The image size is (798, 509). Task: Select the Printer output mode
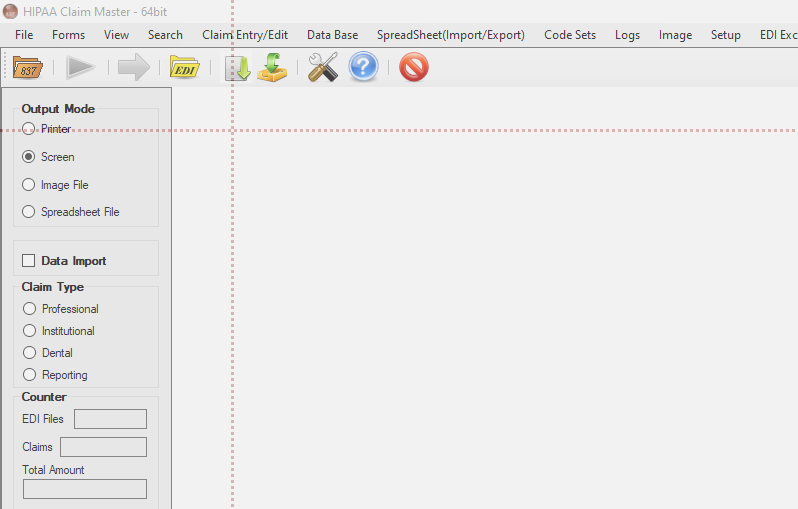[28, 129]
